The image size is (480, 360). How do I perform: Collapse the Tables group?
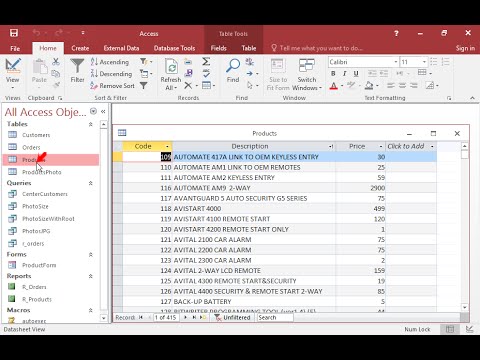[90, 124]
